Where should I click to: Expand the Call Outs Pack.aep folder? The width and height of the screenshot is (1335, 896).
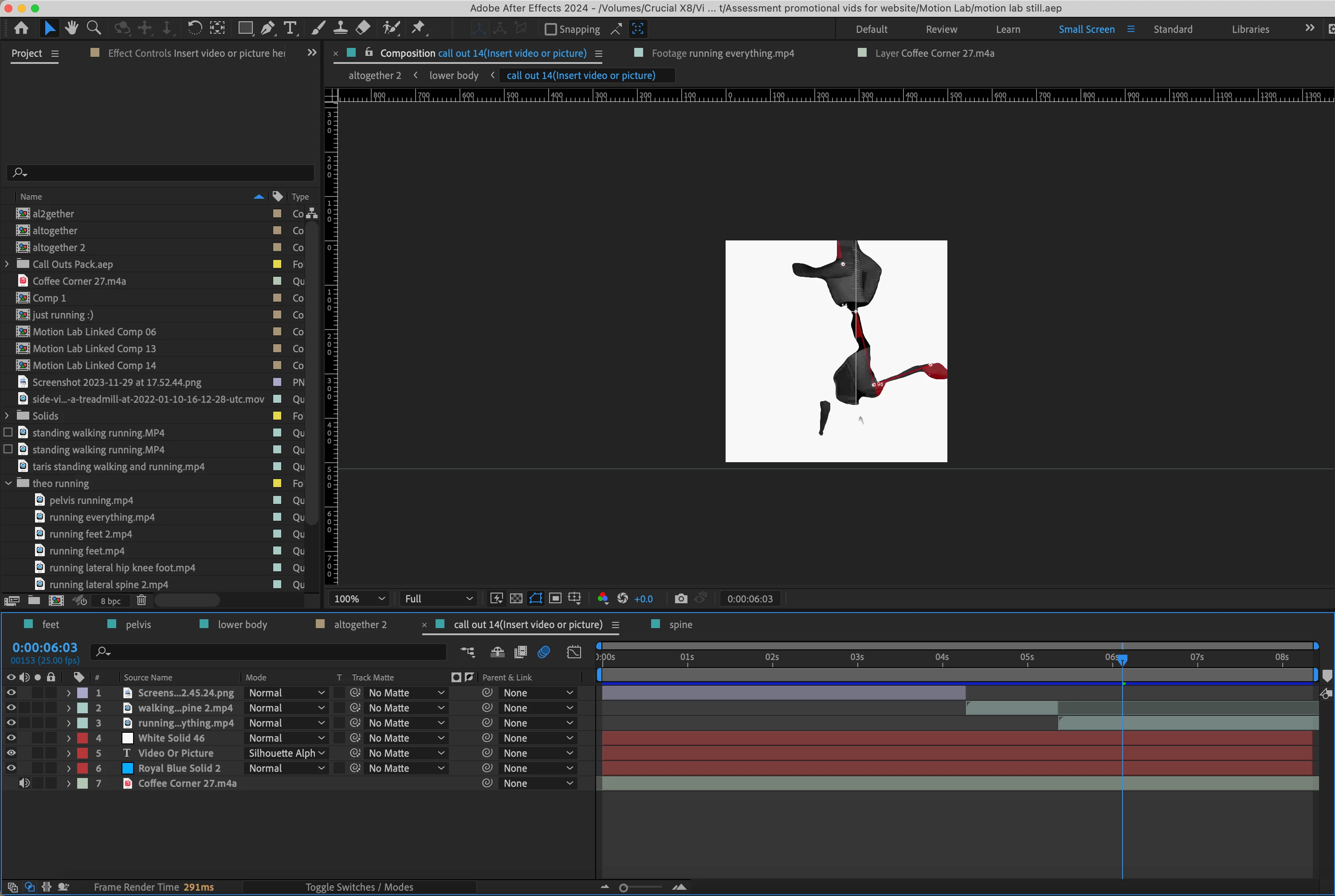coord(7,264)
